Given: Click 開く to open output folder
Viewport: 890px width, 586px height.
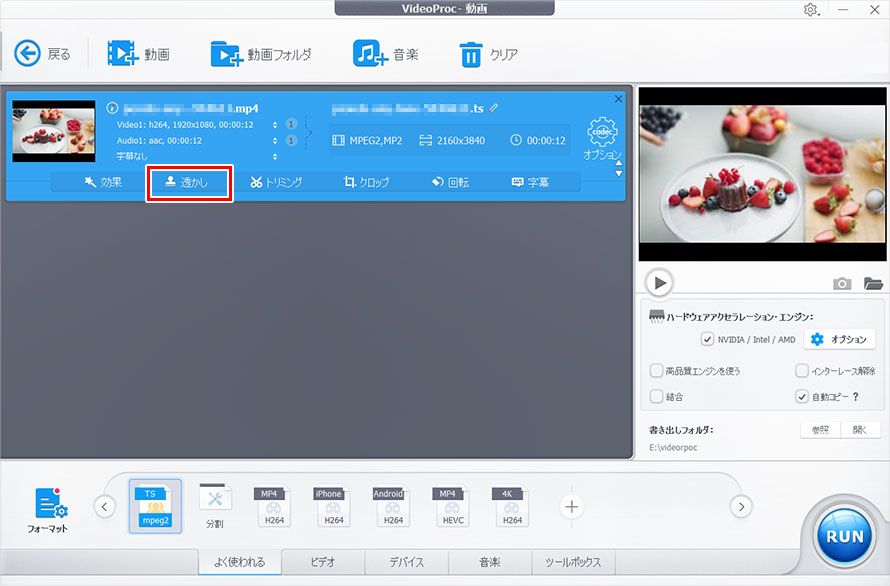Looking at the screenshot, I should tap(860, 430).
